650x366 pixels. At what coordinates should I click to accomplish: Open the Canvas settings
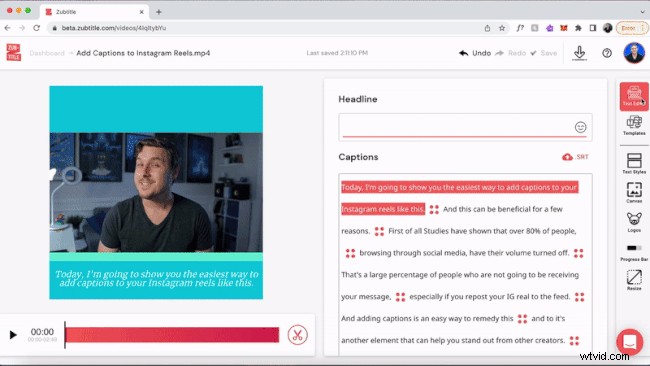[x=634, y=193]
